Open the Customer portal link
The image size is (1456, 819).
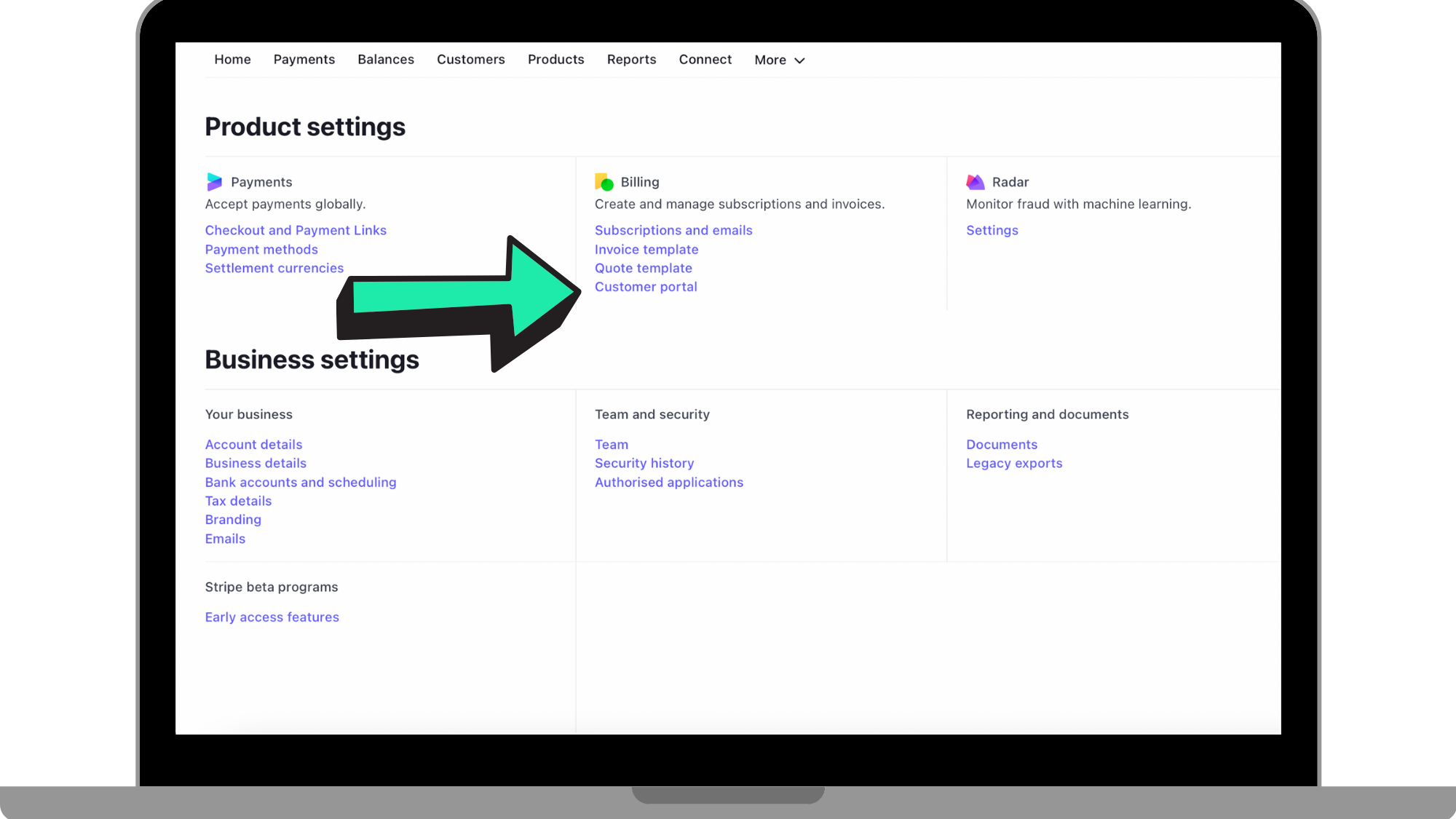coord(646,287)
